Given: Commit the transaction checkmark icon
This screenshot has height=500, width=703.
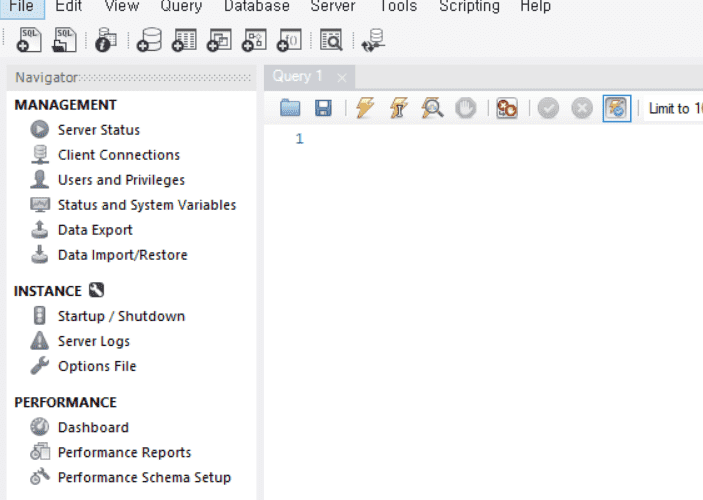Looking at the screenshot, I should point(548,108).
